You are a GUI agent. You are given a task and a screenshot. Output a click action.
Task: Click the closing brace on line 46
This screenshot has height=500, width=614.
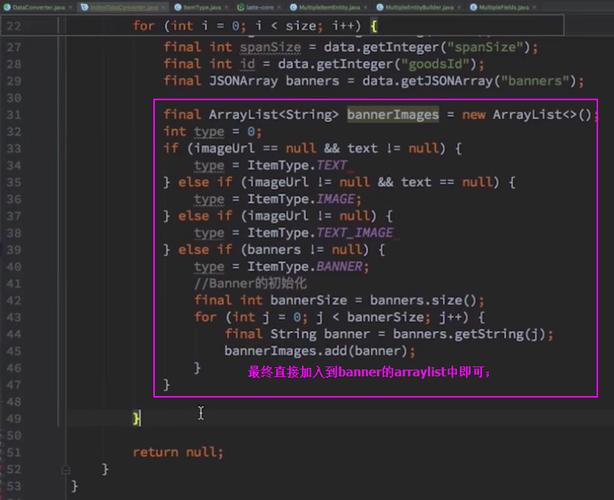pos(197,368)
